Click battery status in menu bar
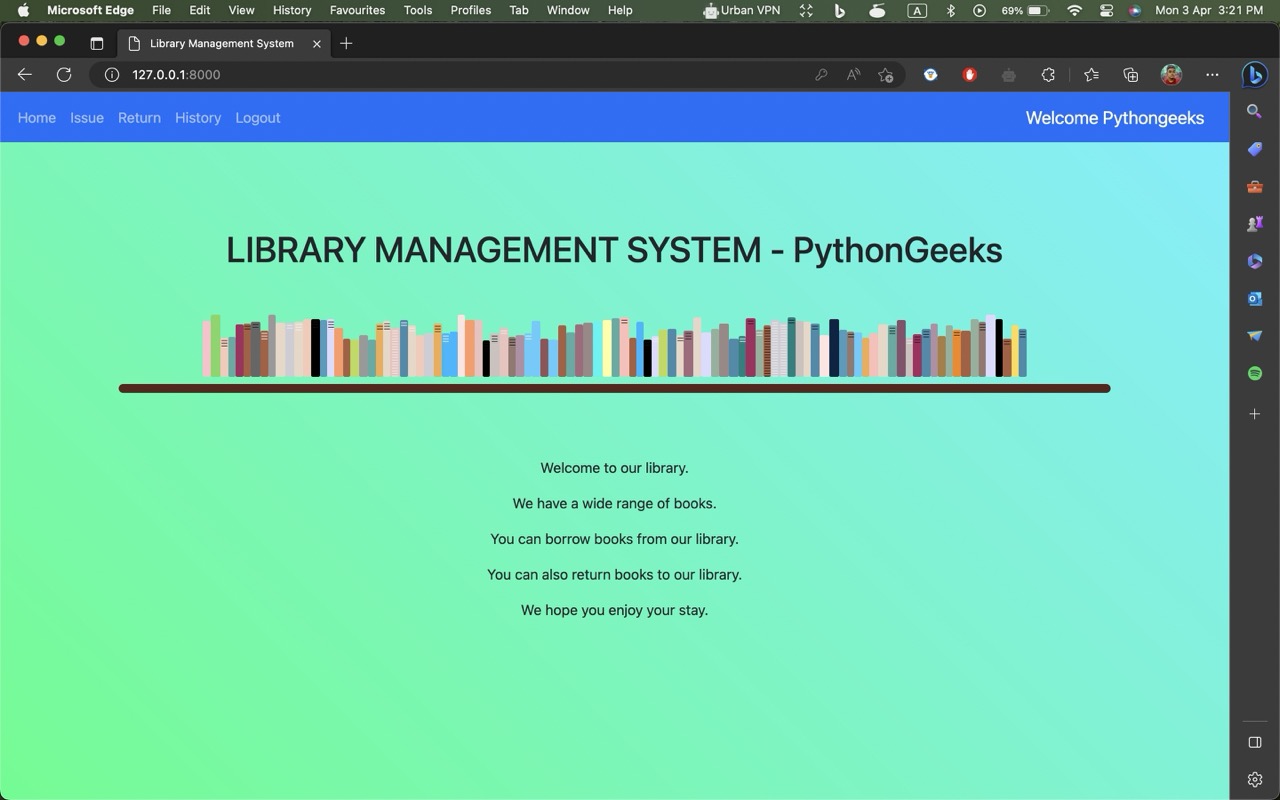This screenshot has height=800, width=1280. point(1025,10)
